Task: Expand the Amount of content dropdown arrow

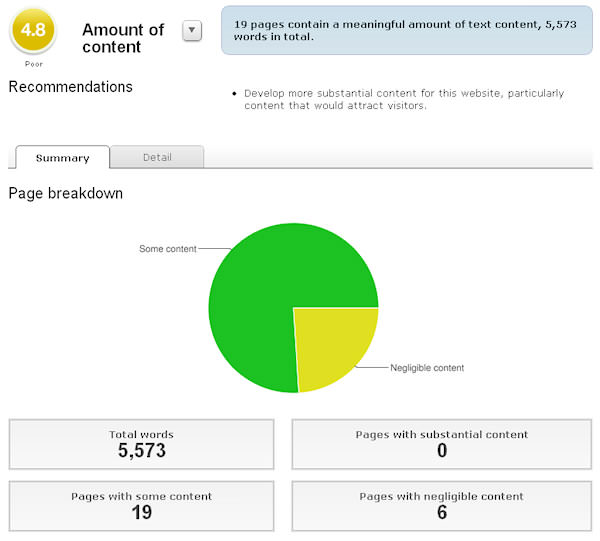Action: point(193,32)
